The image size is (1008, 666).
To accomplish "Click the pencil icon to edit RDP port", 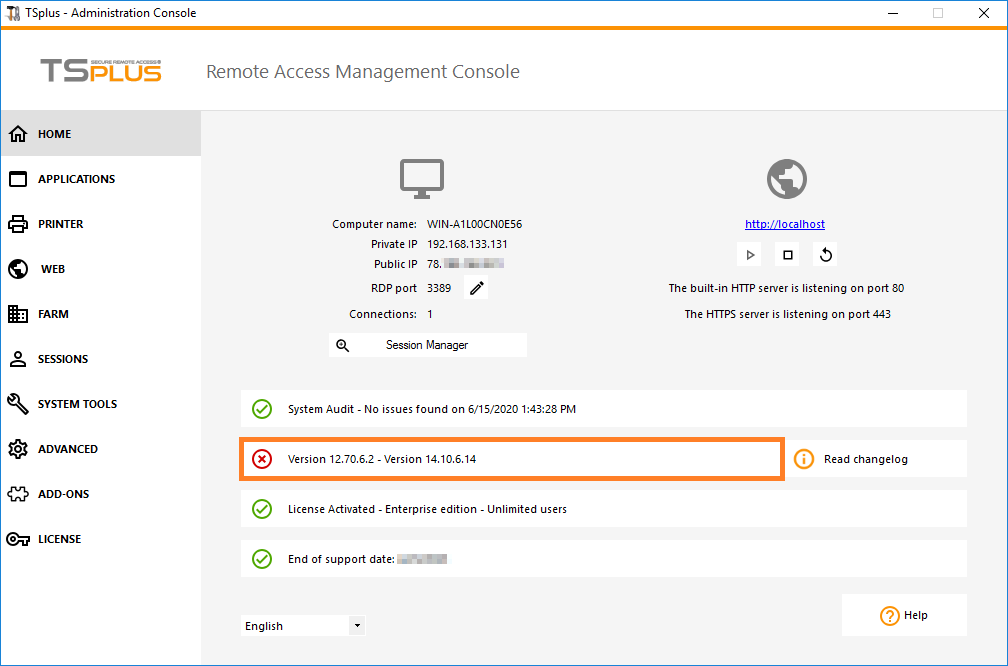I will click(x=477, y=289).
